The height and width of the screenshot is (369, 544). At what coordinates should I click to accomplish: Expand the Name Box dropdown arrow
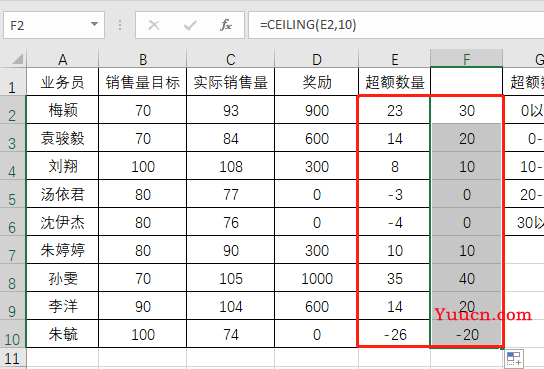94,24
